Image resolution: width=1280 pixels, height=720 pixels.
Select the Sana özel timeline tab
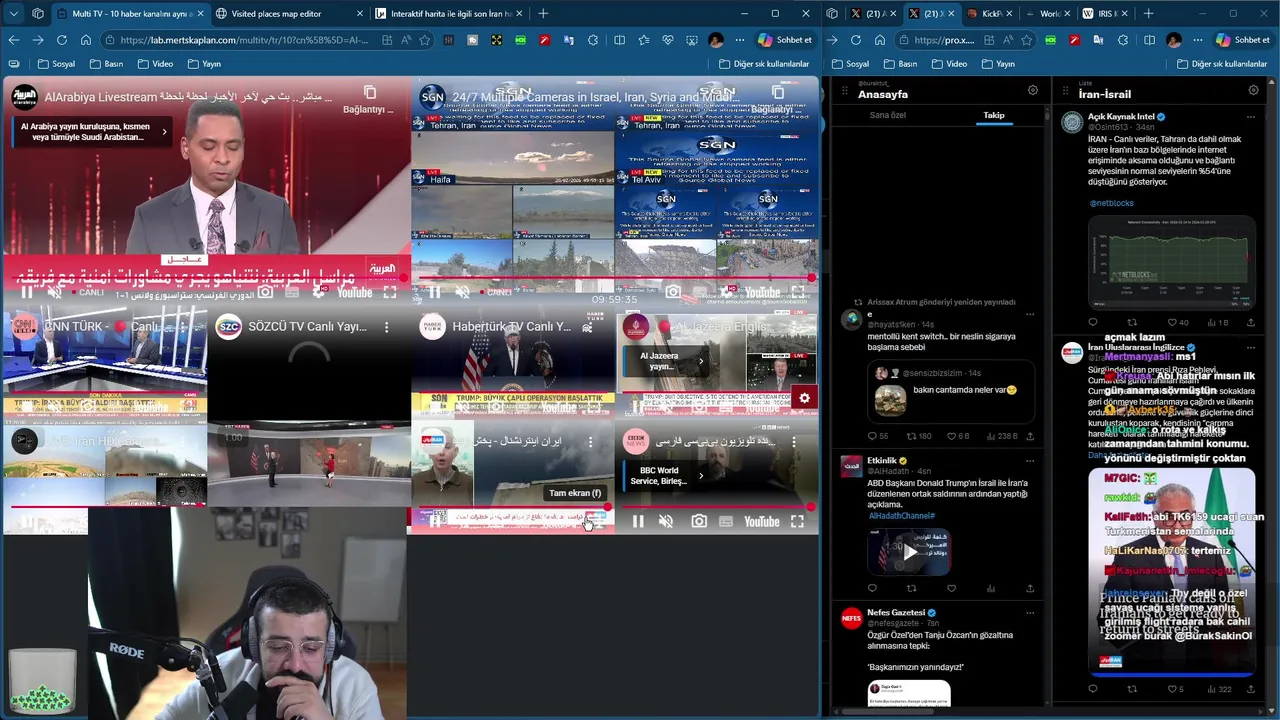tap(887, 115)
